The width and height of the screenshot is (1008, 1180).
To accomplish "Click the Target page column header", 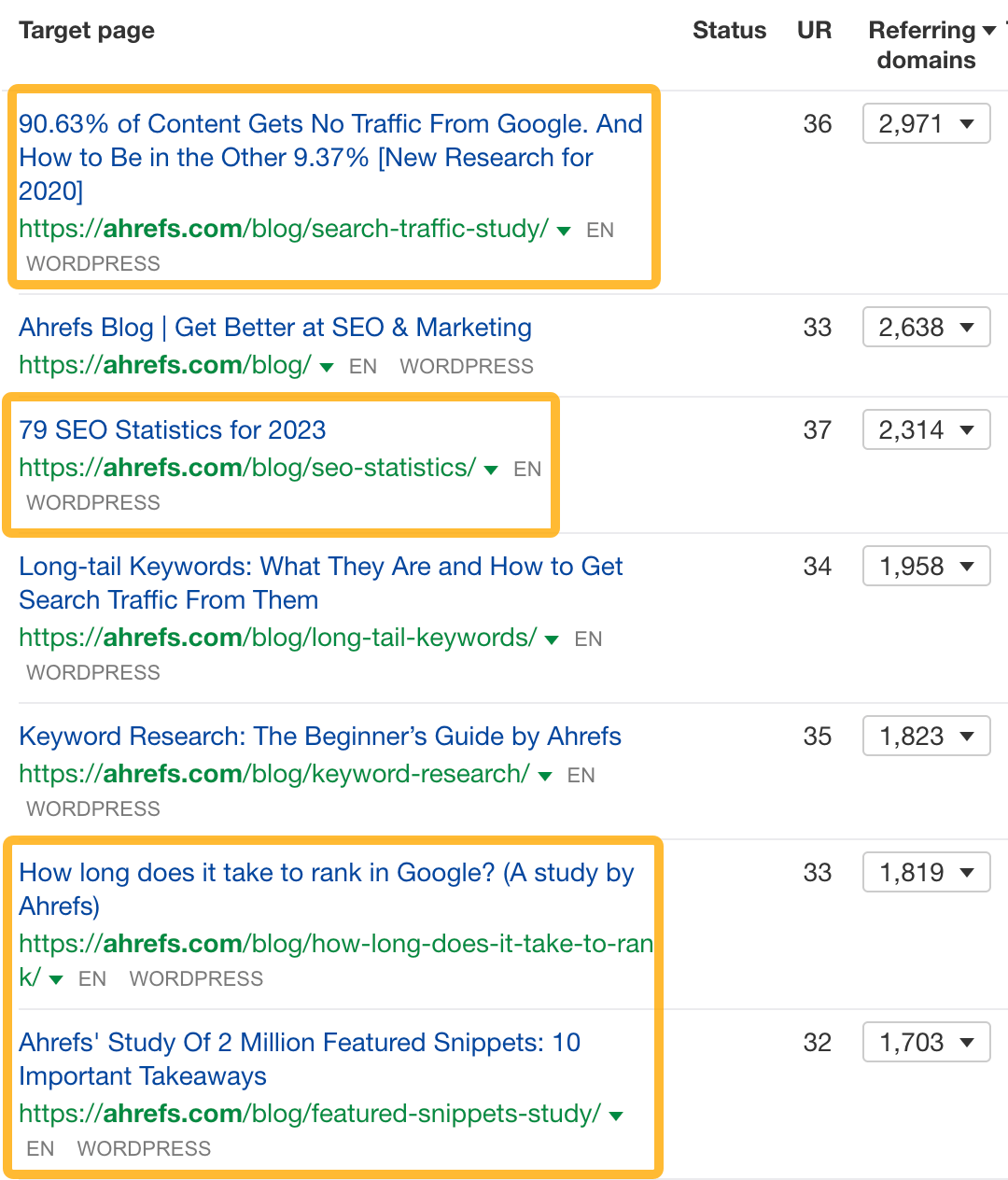I will click(x=86, y=30).
